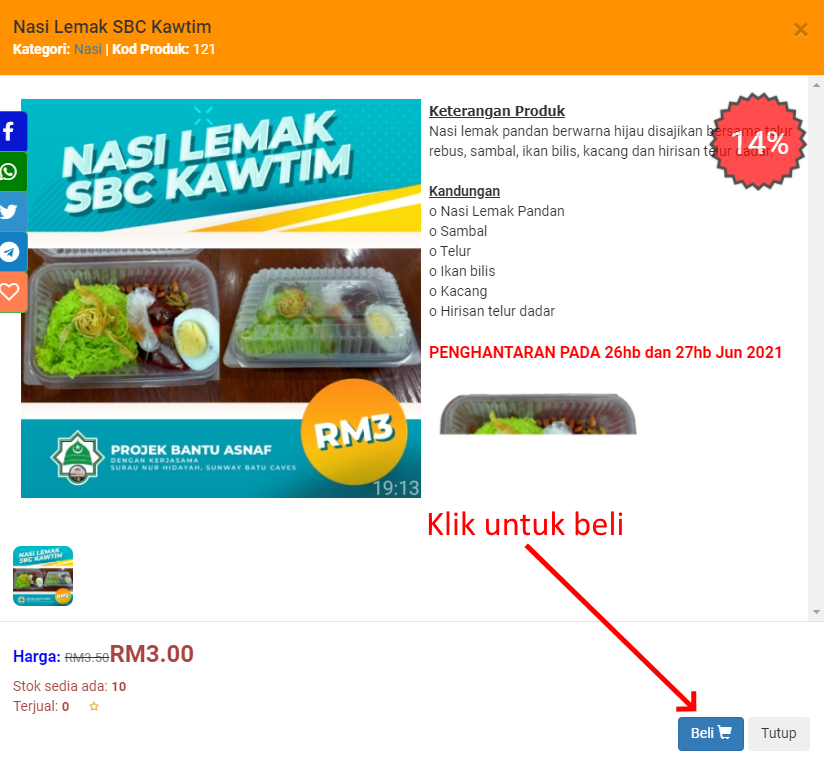
Task: Click the Keterangan Produk heading
Action: (x=497, y=111)
